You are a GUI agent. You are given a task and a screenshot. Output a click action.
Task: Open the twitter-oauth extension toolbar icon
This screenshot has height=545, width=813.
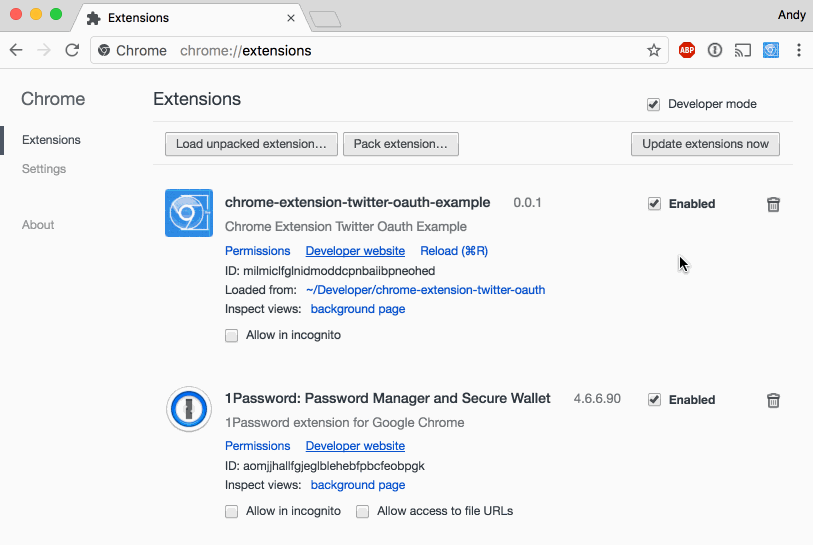tap(771, 50)
